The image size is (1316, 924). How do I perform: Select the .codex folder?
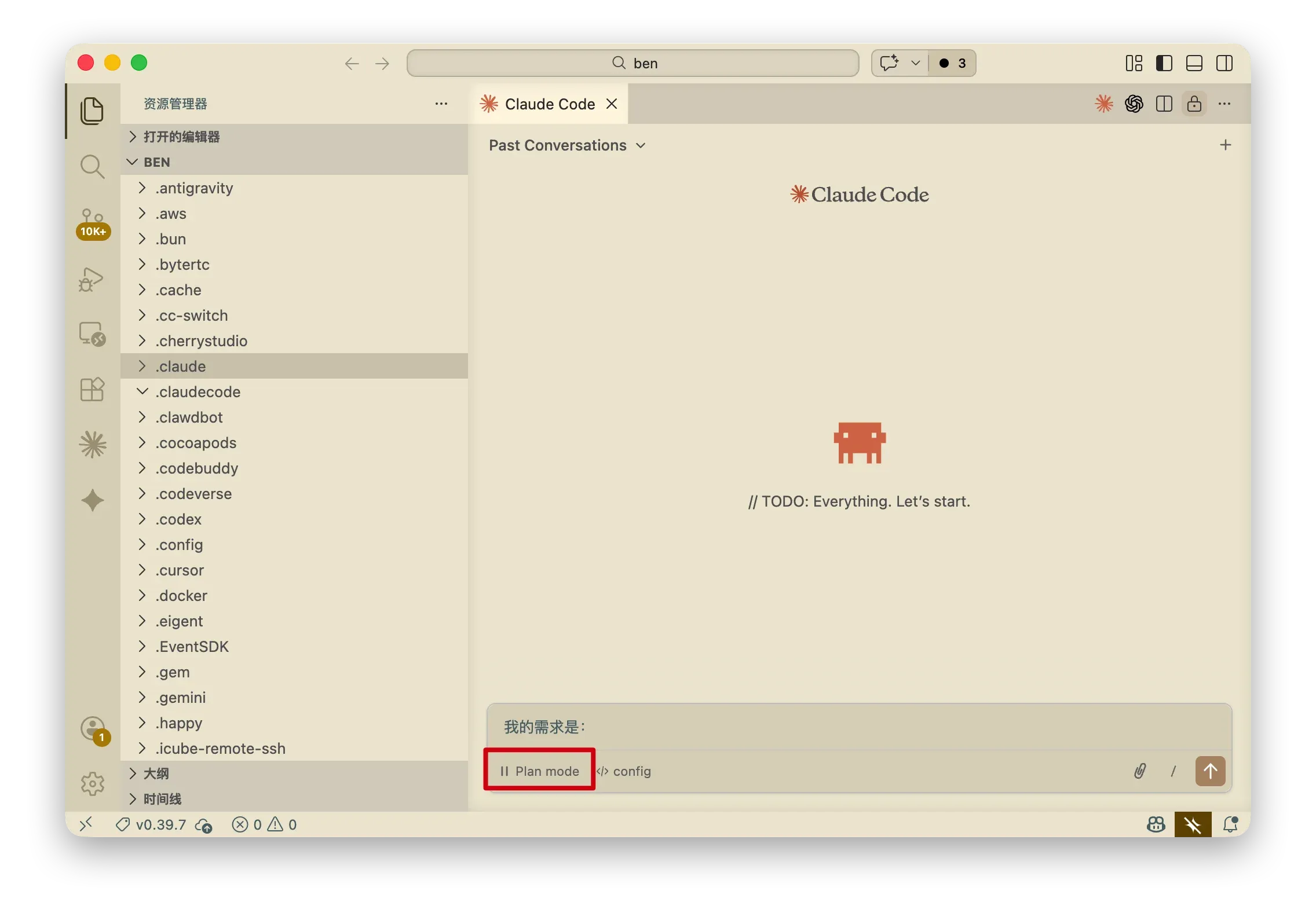294,519
